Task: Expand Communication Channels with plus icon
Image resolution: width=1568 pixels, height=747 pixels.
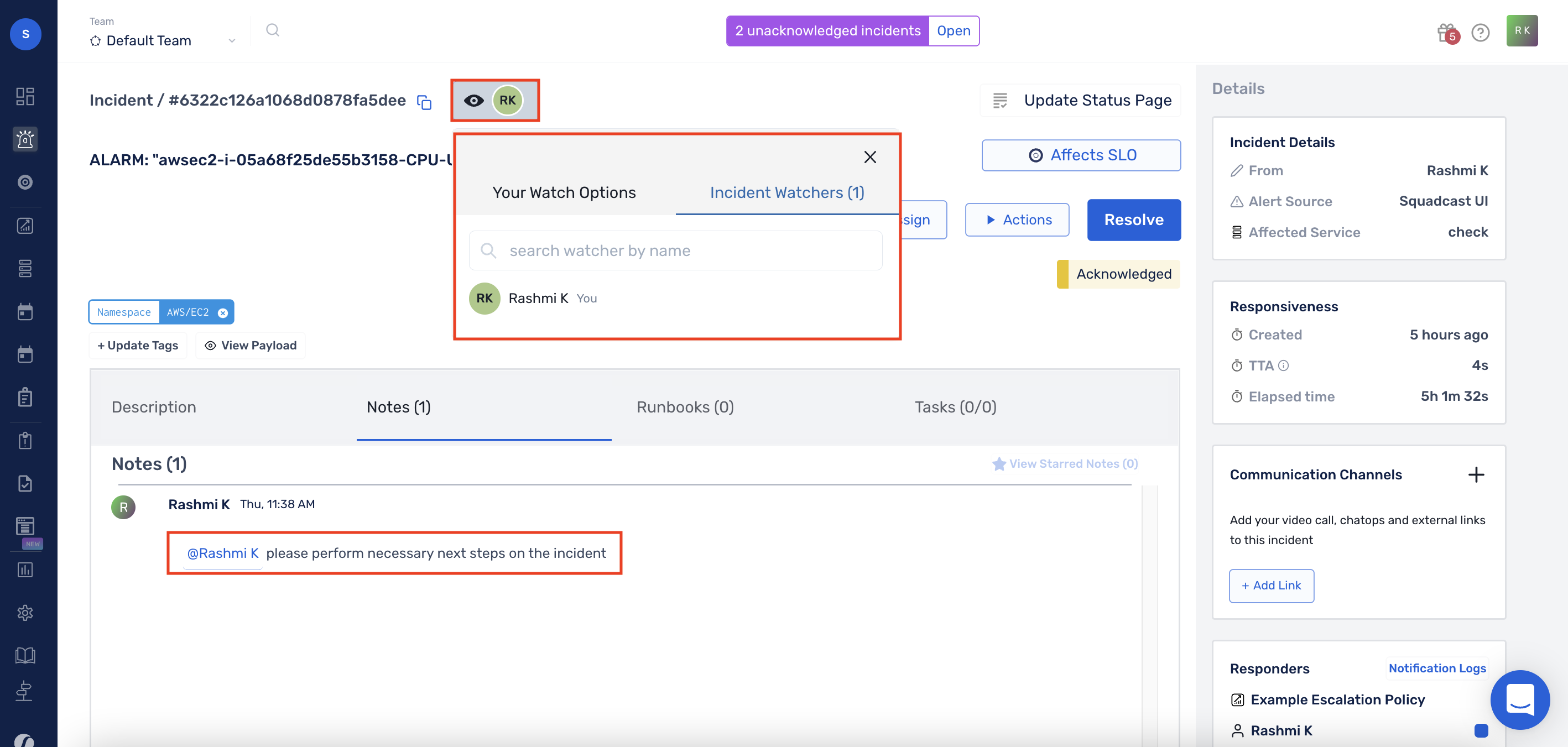Action: click(1477, 474)
